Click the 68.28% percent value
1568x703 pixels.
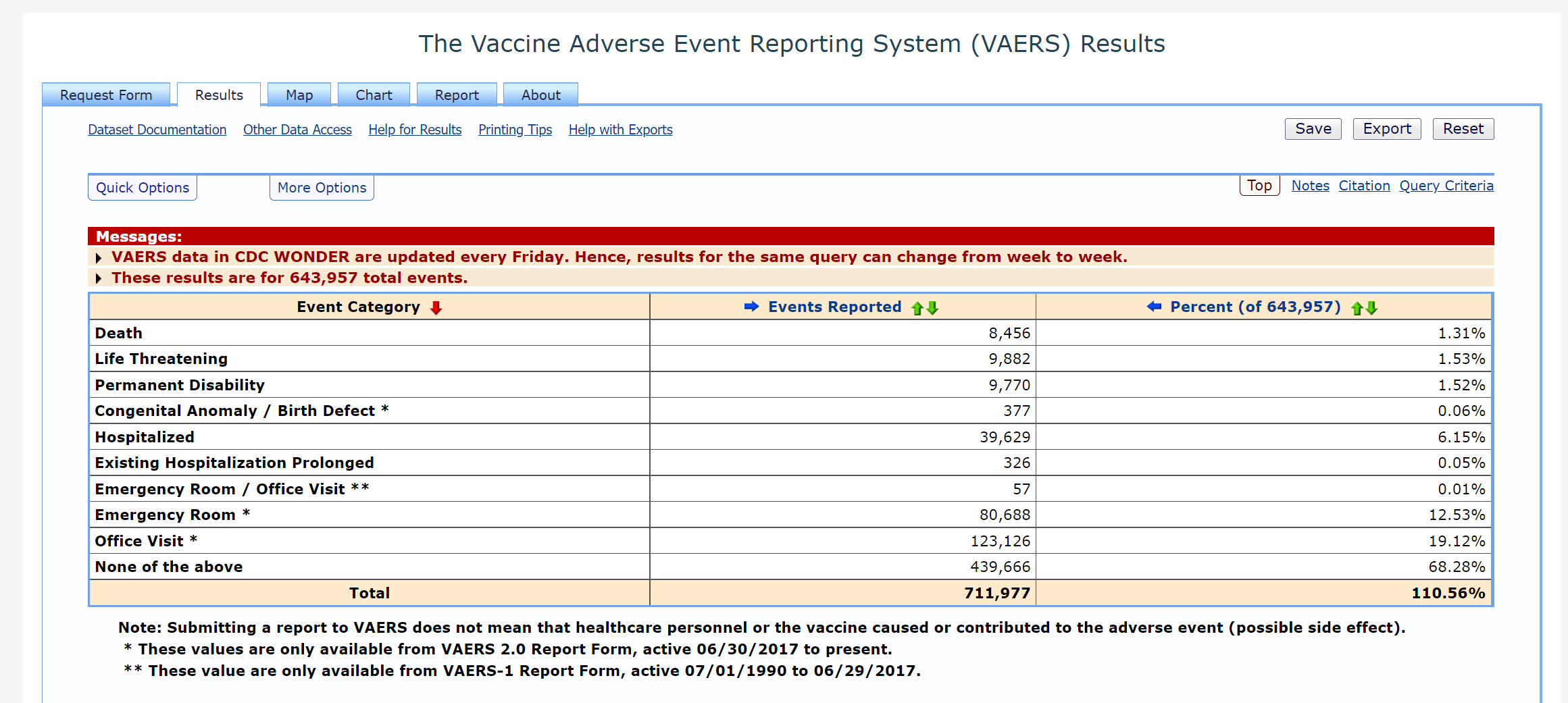[1457, 567]
